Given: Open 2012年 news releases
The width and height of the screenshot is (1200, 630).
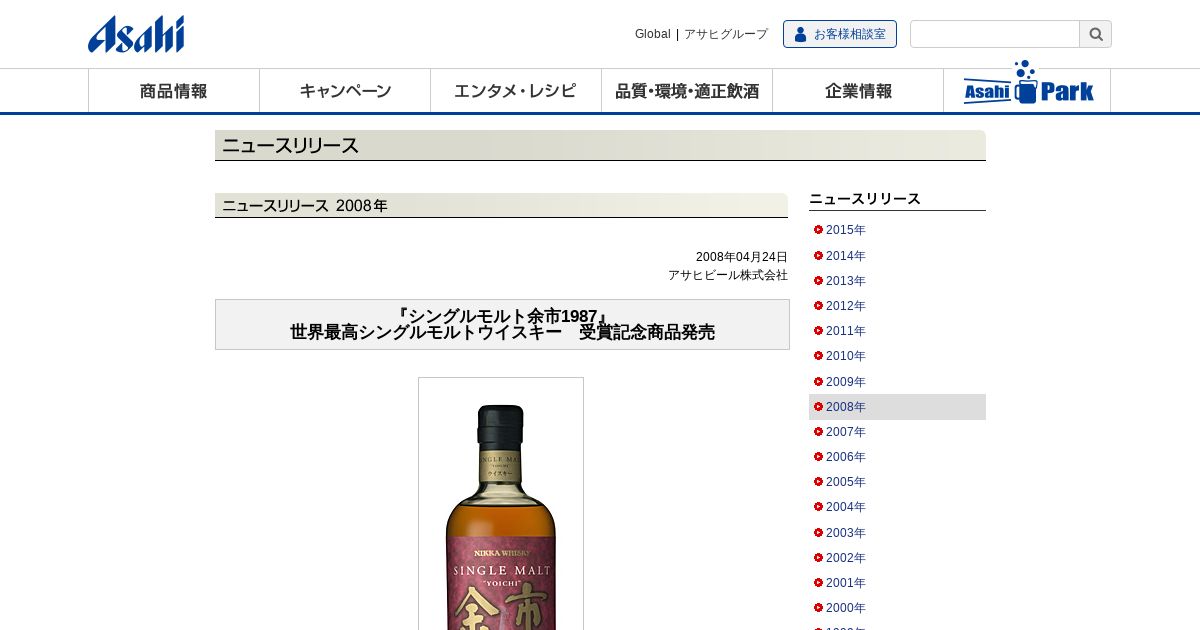Looking at the screenshot, I should click(x=846, y=306).
